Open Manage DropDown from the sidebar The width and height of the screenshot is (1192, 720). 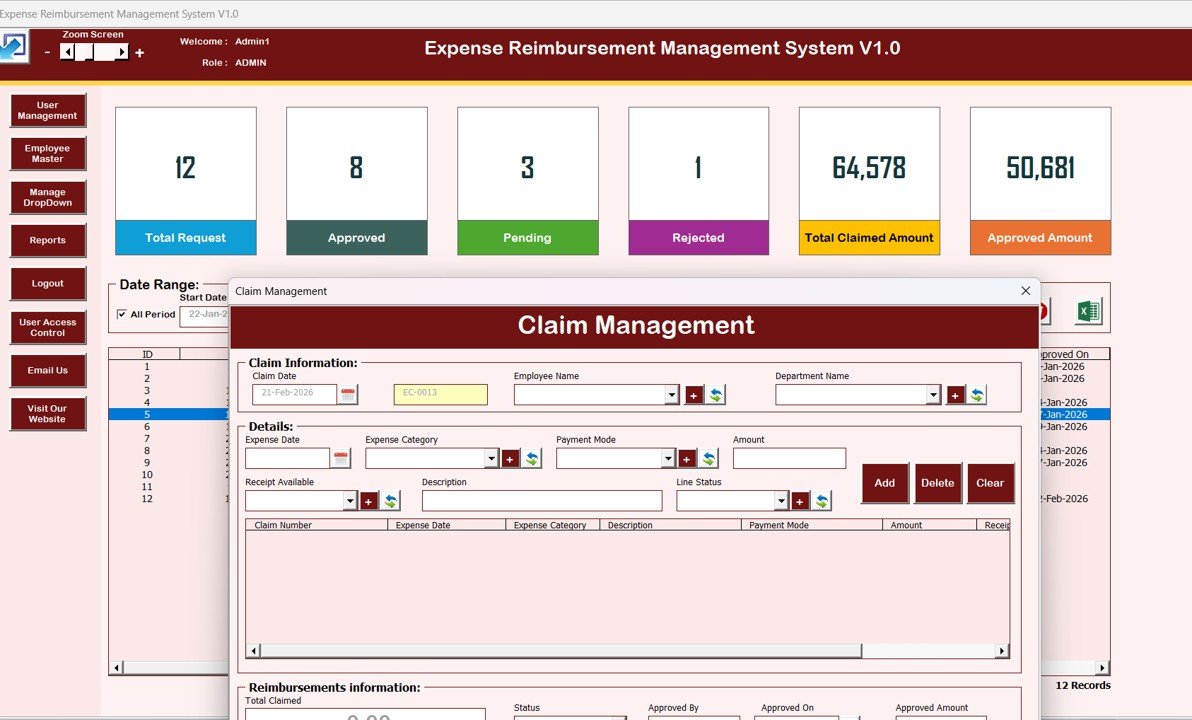tap(47, 197)
